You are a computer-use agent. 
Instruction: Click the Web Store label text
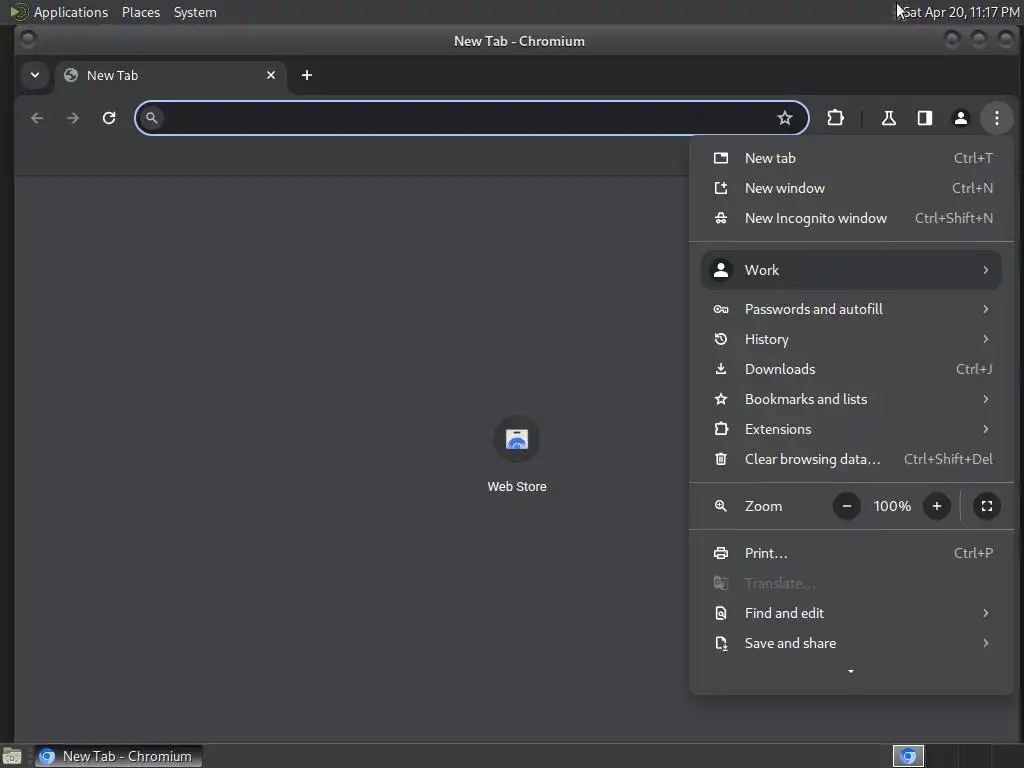517,487
